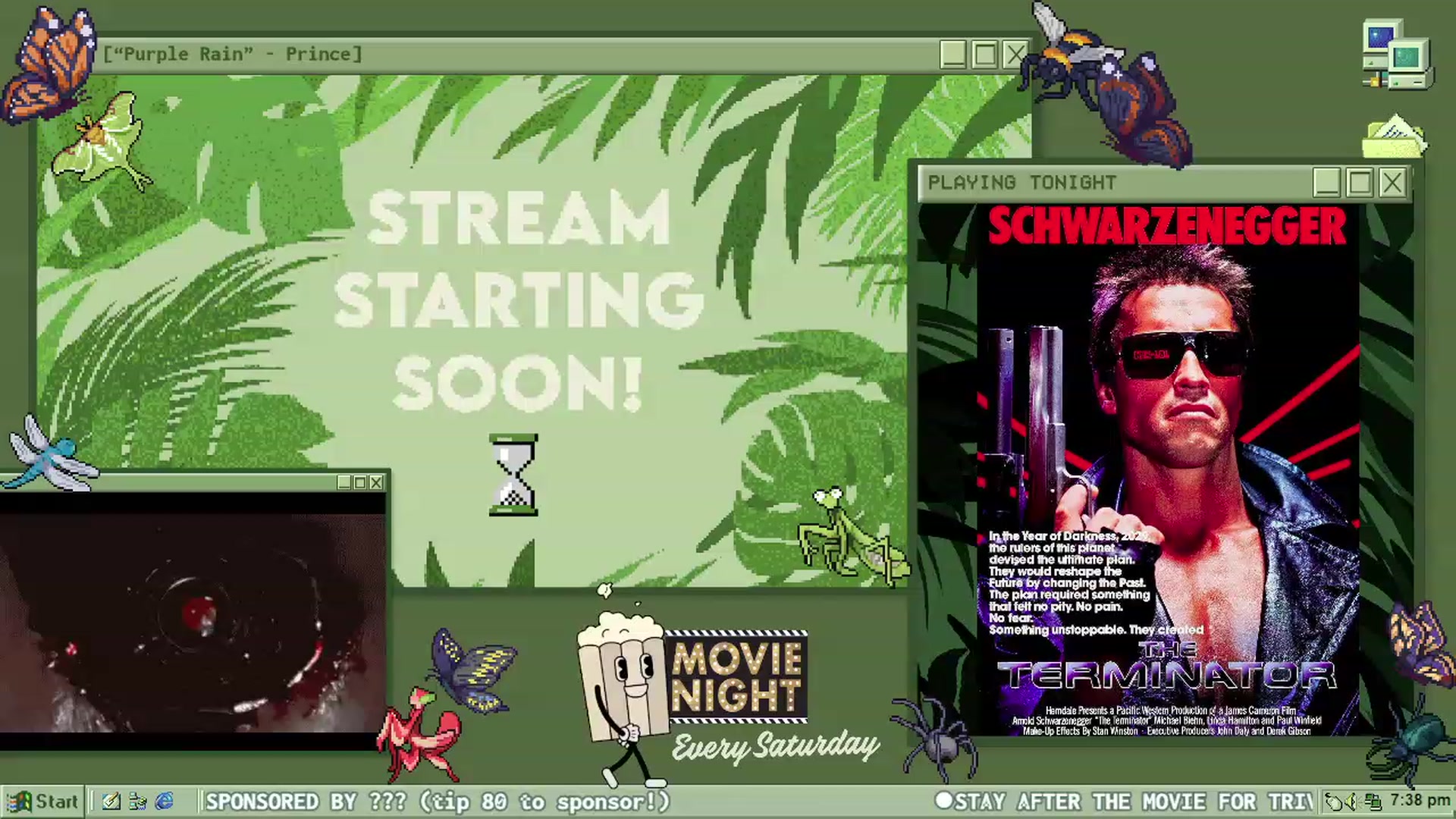Click the SCHWARZENEGGER poster heading
This screenshot has width=1456, height=819.
(x=1167, y=226)
